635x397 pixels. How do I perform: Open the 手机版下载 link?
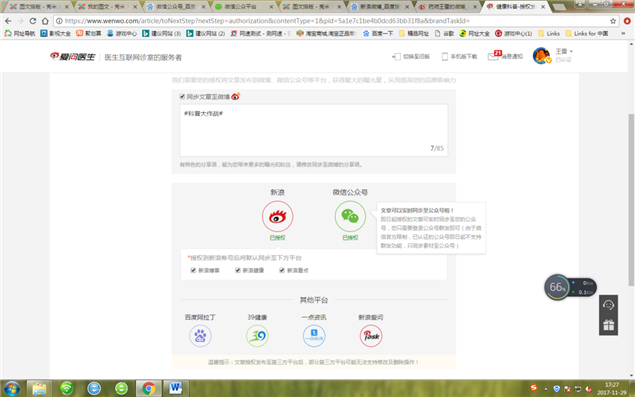[x=459, y=57]
